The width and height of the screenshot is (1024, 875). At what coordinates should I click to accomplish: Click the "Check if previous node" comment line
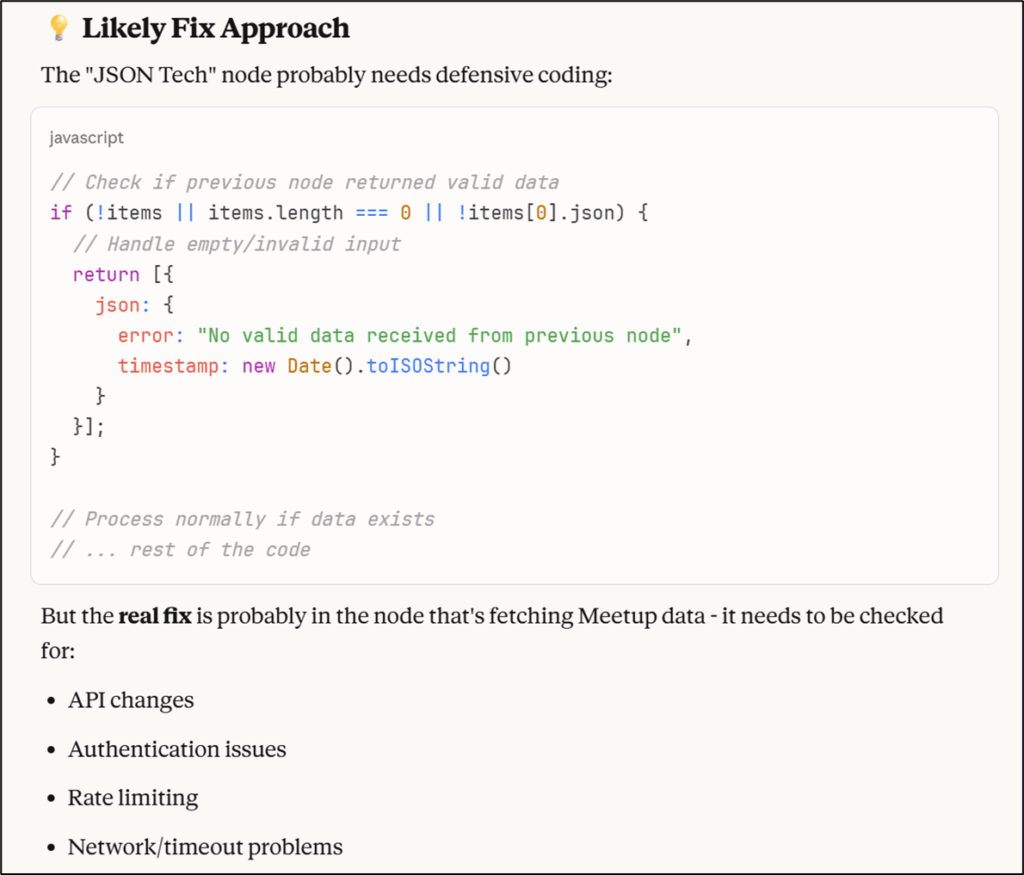pos(305,182)
